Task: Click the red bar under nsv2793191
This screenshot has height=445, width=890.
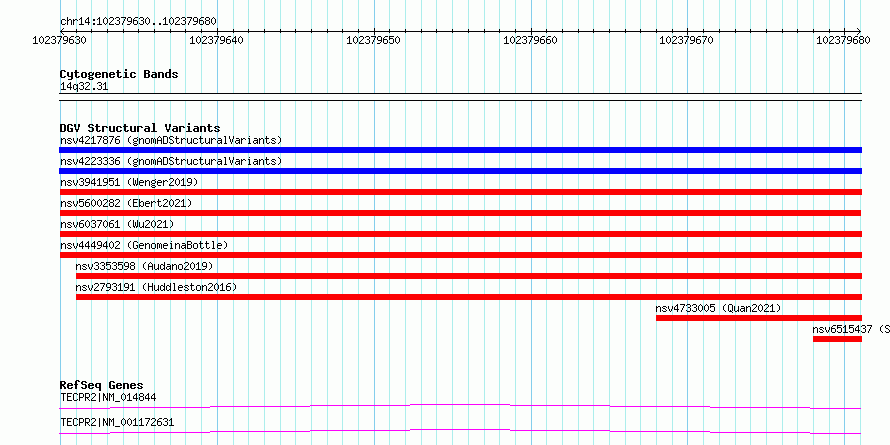Action: click(x=469, y=297)
